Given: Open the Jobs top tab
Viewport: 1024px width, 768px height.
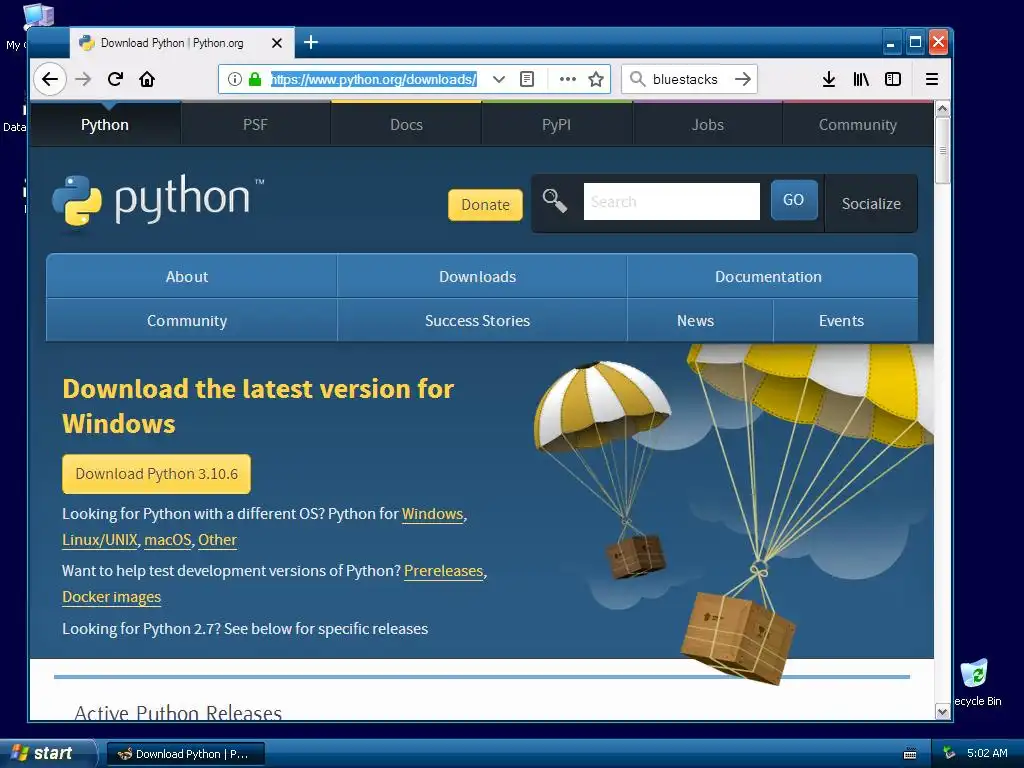Looking at the screenshot, I should coord(707,125).
